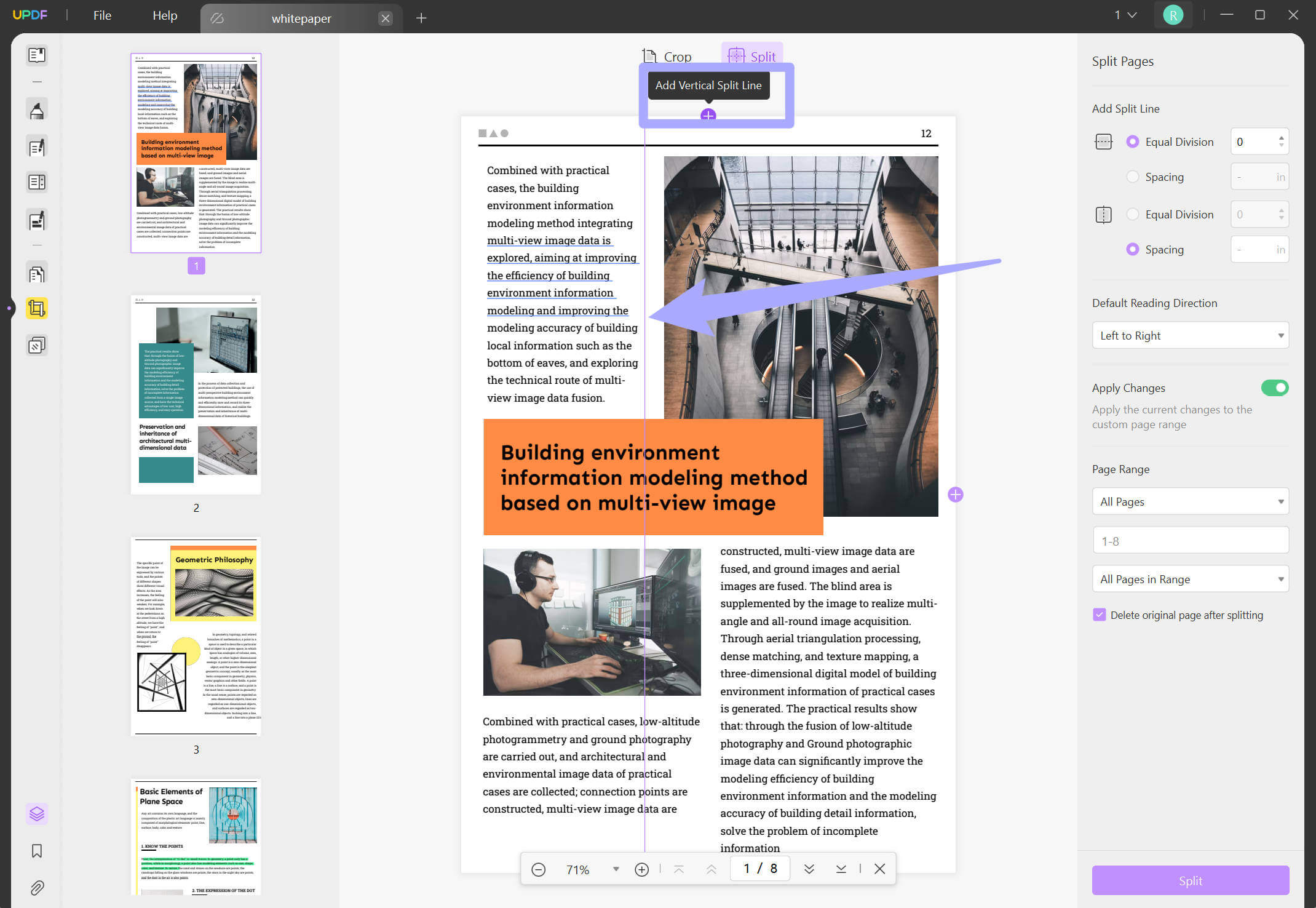
Task: Open the Bookmarks panel in the sidebar
Action: coord(36,851)
